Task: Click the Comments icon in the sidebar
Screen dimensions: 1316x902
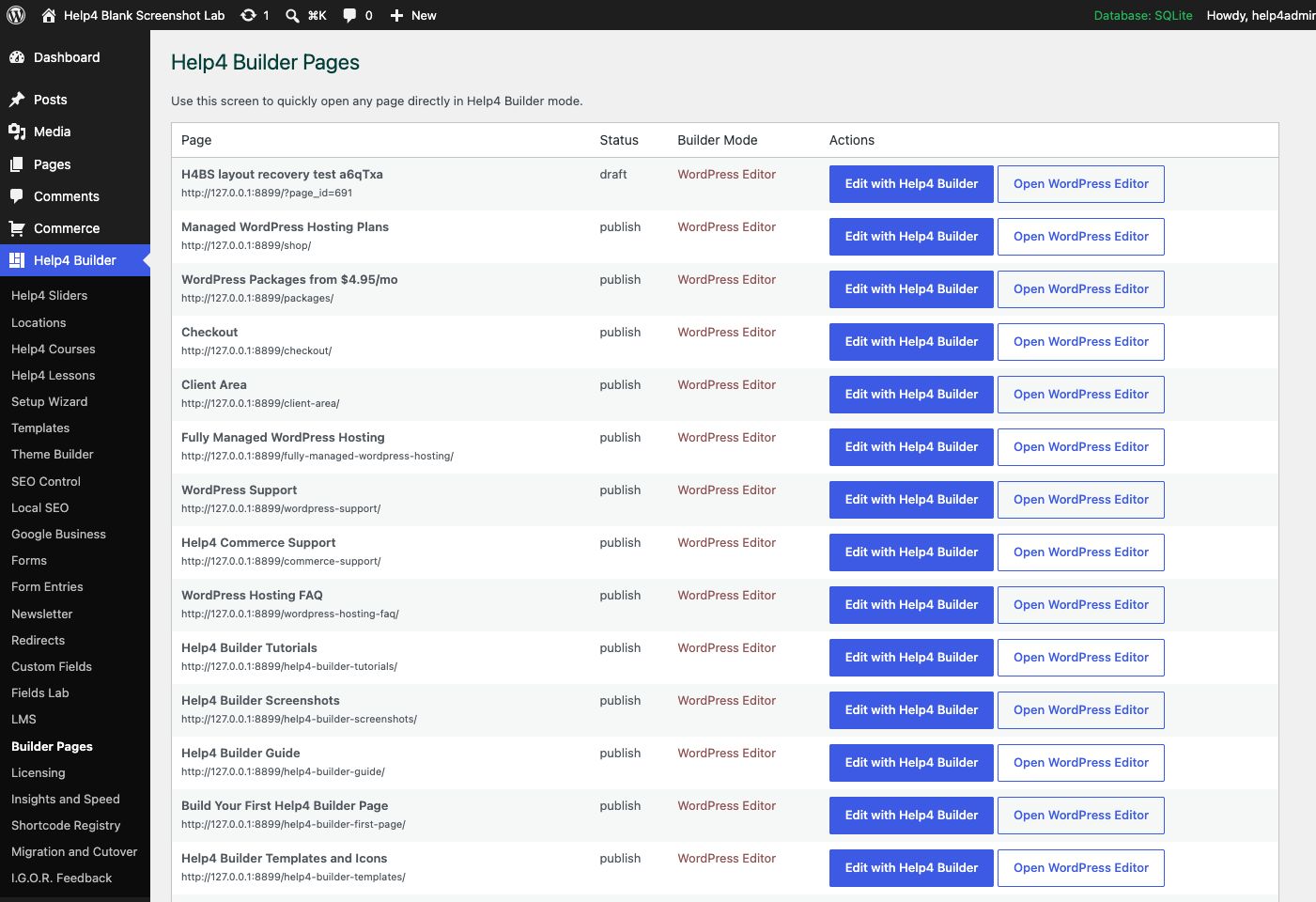Action: tap(17, 196)
